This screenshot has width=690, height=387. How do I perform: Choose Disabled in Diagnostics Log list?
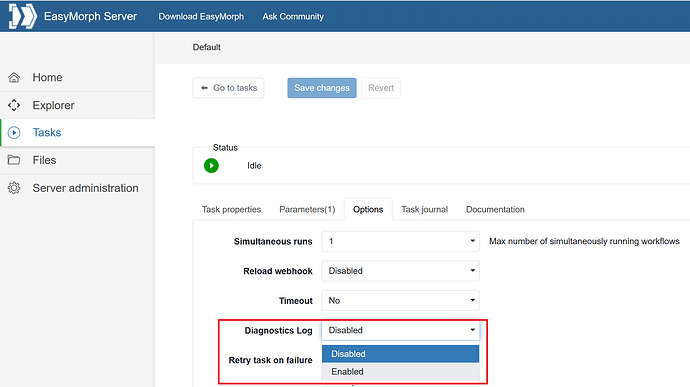click(x=400, y=354)
